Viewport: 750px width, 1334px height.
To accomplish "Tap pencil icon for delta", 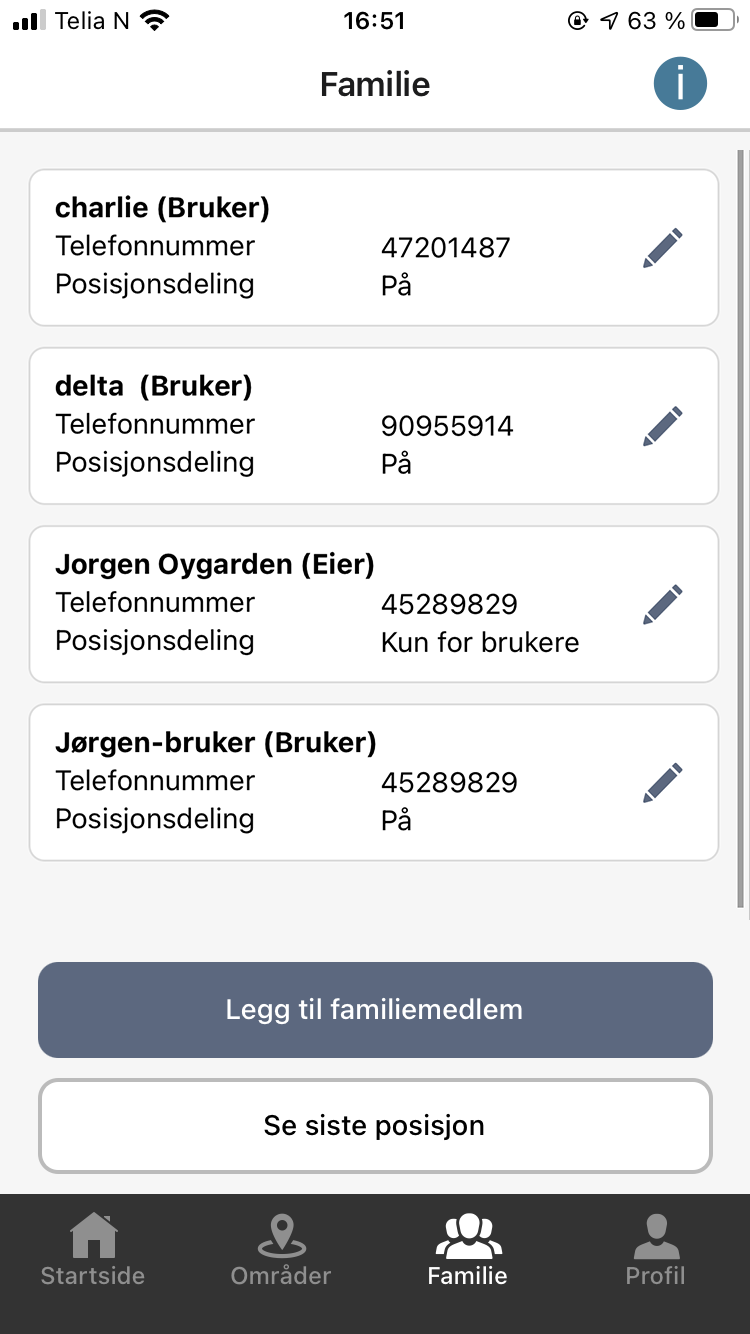I will coord(662,426).
